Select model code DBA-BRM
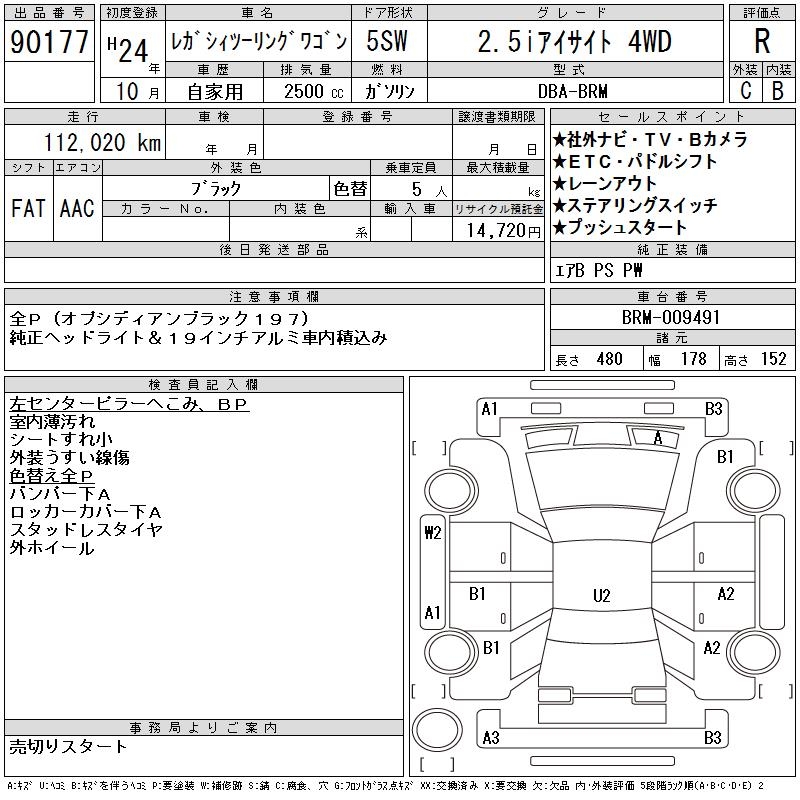 [573, 91]
